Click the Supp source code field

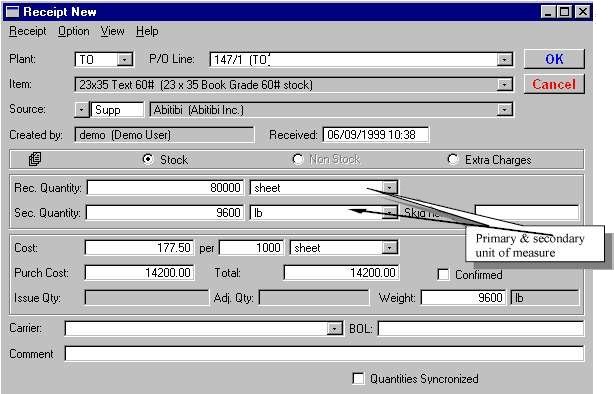117,110
